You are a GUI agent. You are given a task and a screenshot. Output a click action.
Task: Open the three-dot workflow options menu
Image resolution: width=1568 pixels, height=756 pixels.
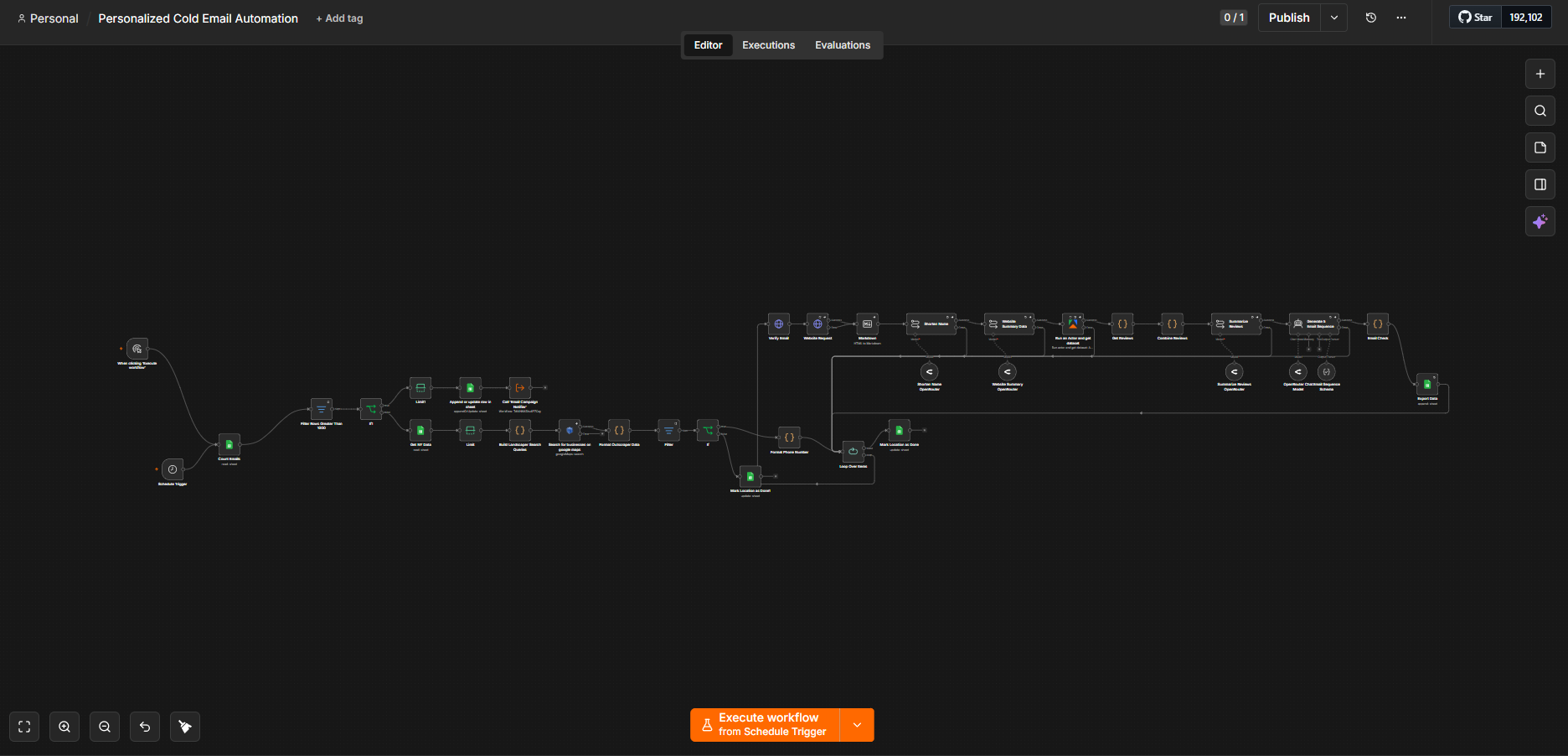tap(1401, 18)
